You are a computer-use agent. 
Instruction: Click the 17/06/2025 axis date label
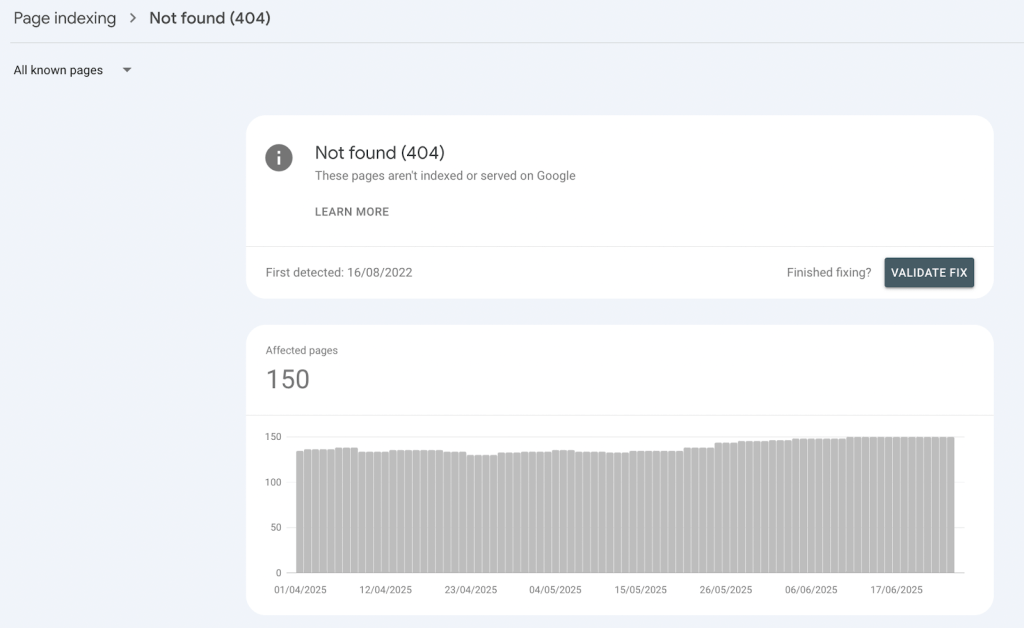(896, 589)
